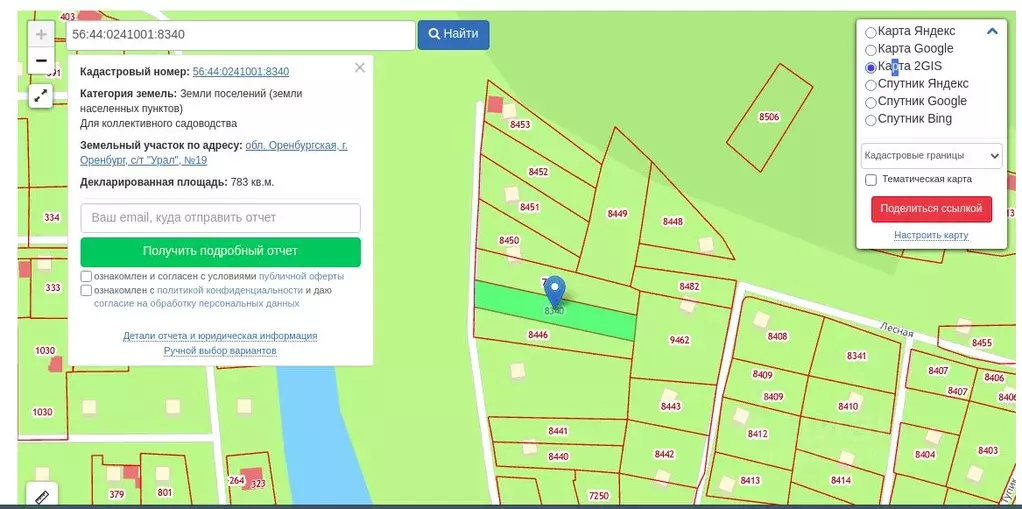Tick the privacy policy consent checkbox

pyautogui.click(x=87, y=291)
